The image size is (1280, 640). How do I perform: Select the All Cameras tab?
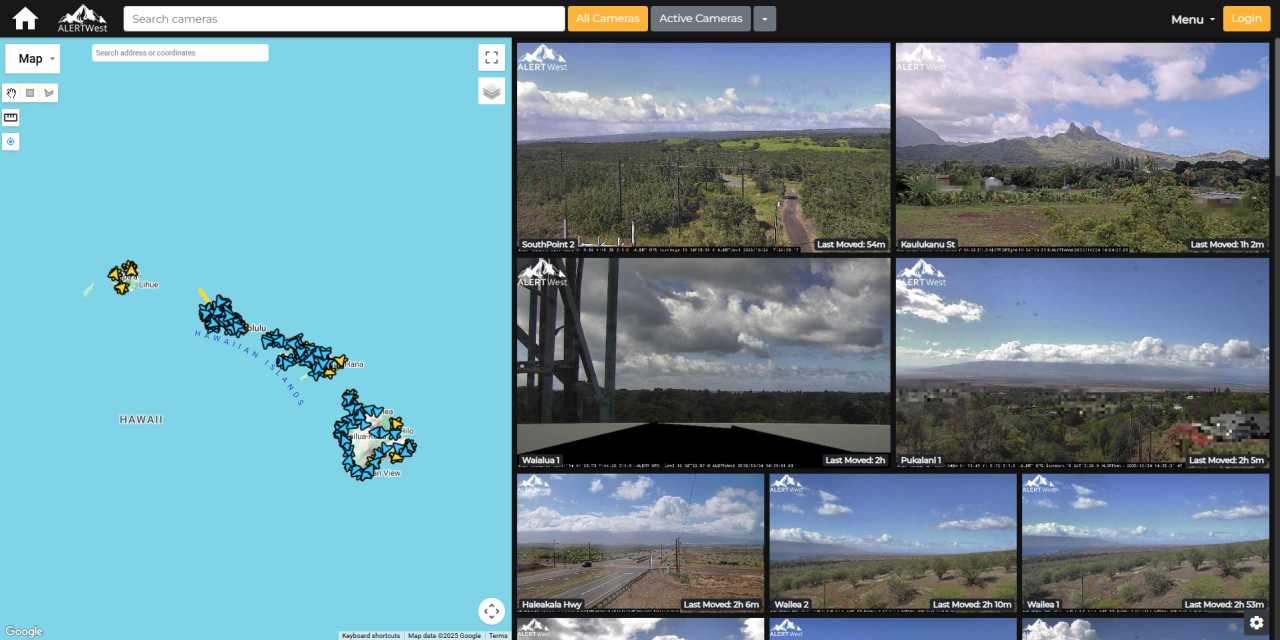607,18
